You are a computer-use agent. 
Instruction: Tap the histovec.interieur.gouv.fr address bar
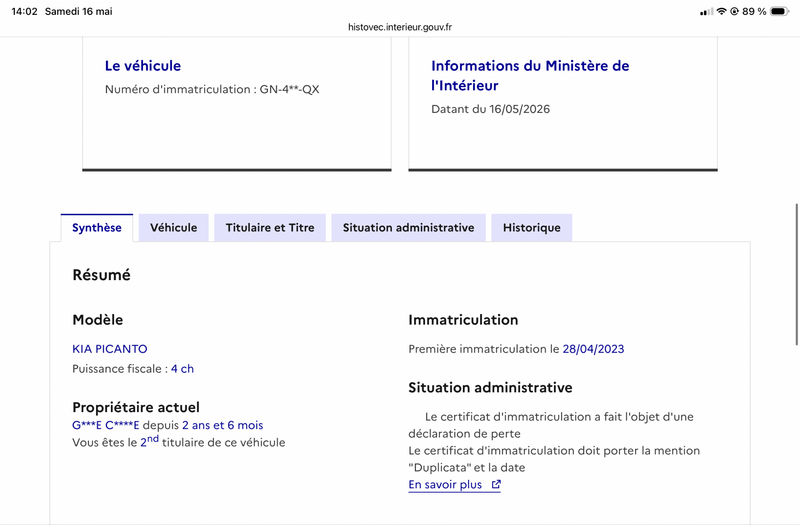[400, 27]
